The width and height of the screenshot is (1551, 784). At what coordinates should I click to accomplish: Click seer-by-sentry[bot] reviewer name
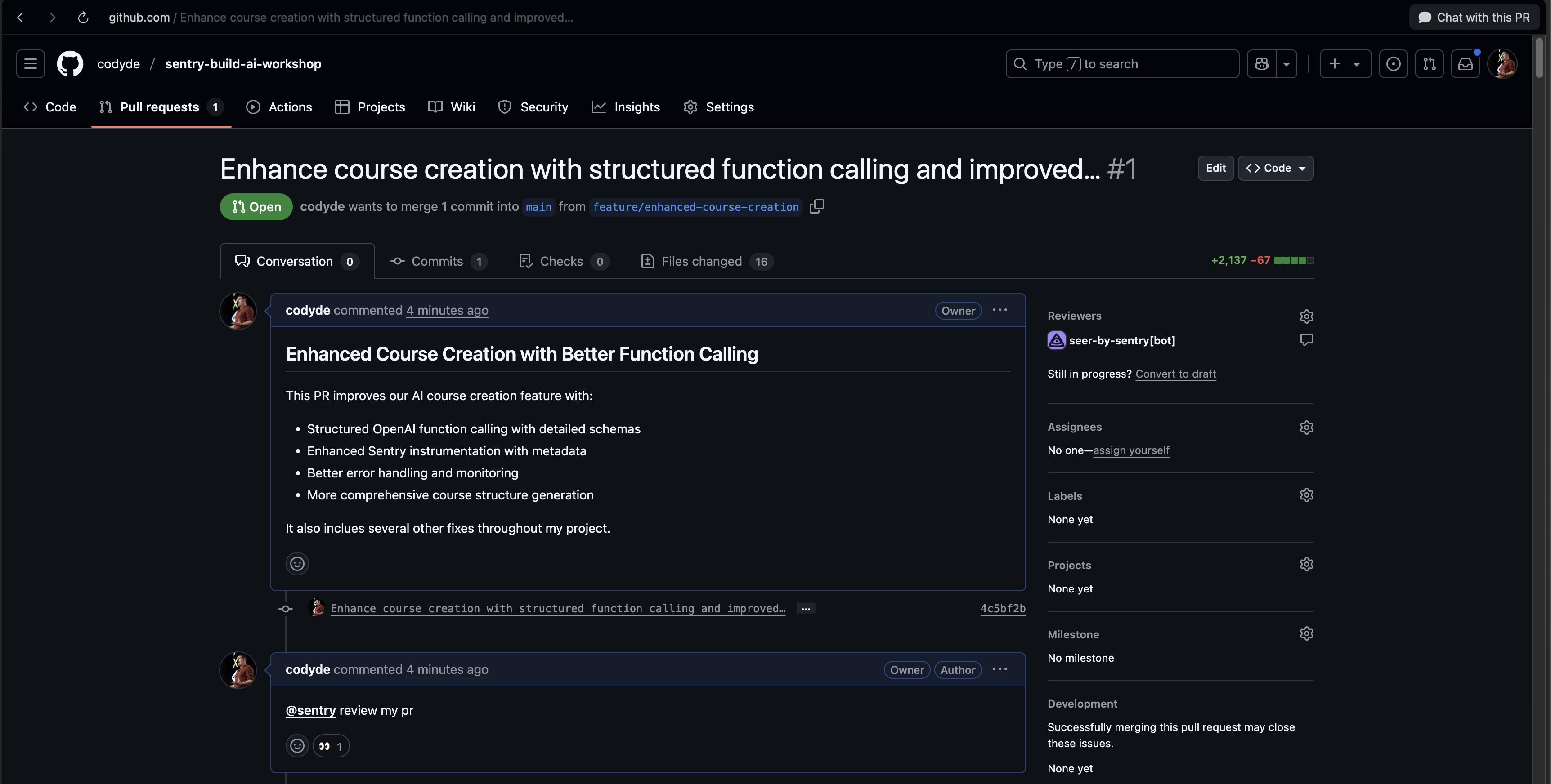(1122, 341)
